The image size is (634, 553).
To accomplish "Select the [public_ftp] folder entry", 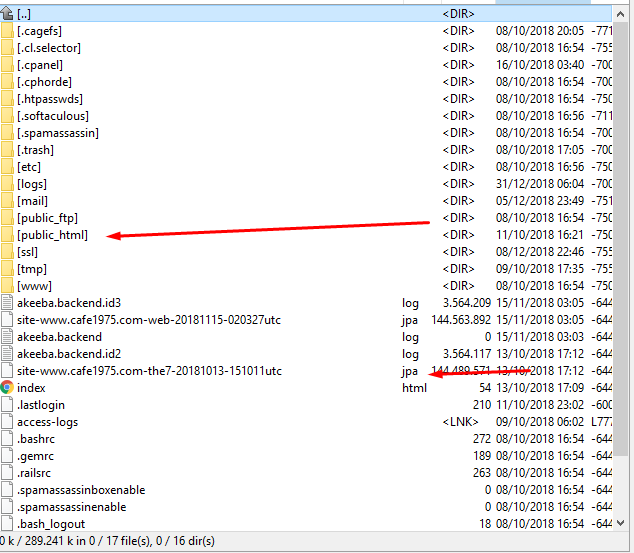I will (x=47, y=218).
